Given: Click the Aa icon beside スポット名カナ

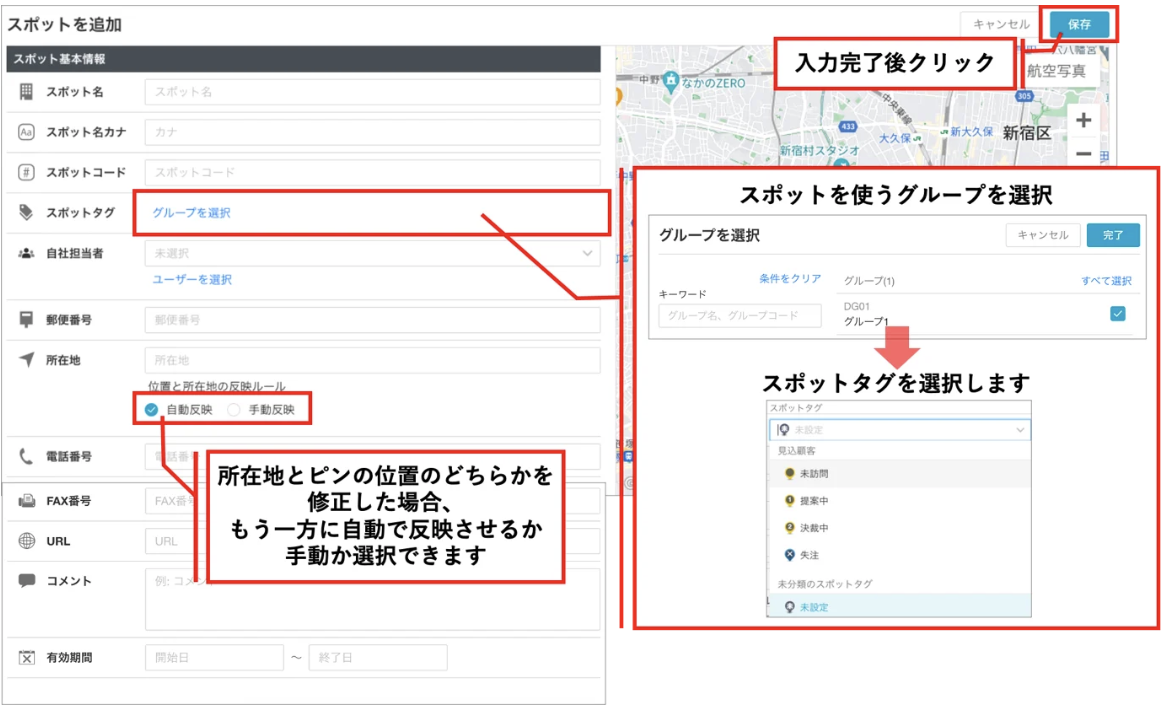Looking at the screenshot, I should (x=26, y=132).
